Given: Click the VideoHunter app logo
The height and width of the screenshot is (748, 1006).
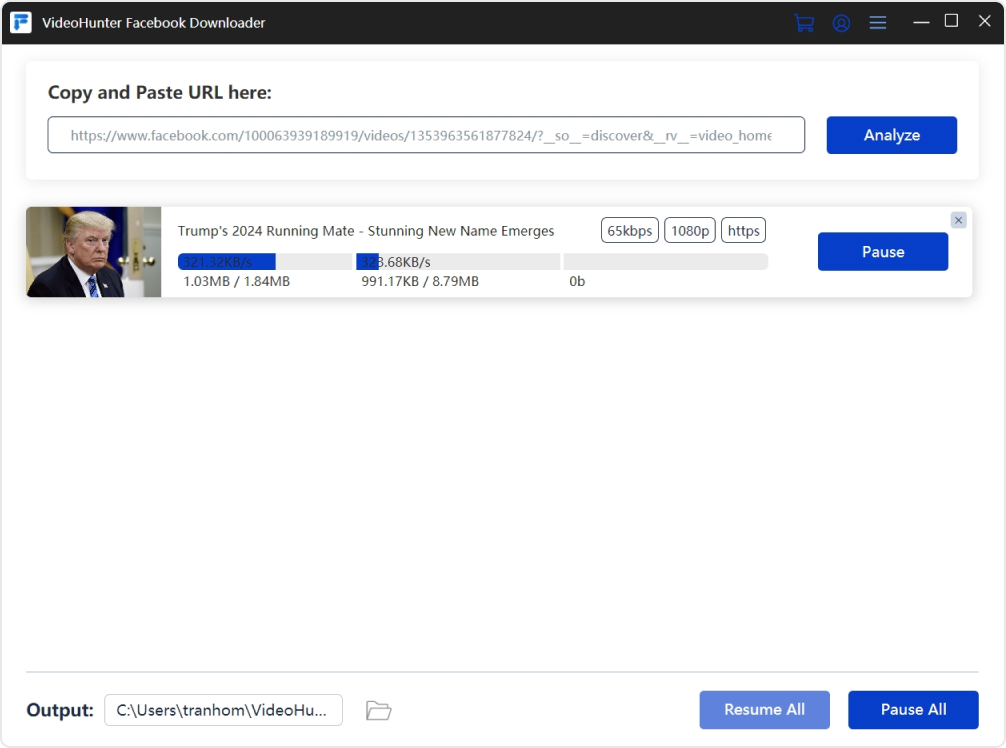Looking at the screenshot, I should click(x=21, y=22).
